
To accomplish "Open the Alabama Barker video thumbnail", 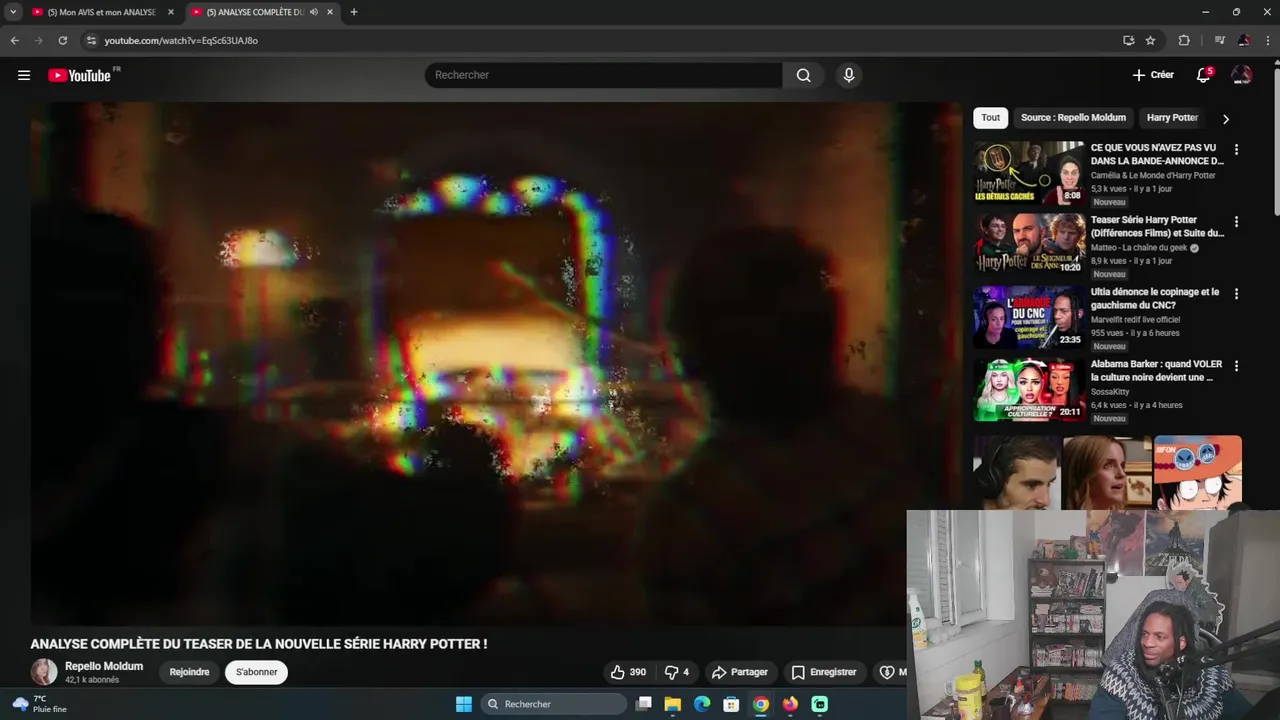I will coord(1029,388).
